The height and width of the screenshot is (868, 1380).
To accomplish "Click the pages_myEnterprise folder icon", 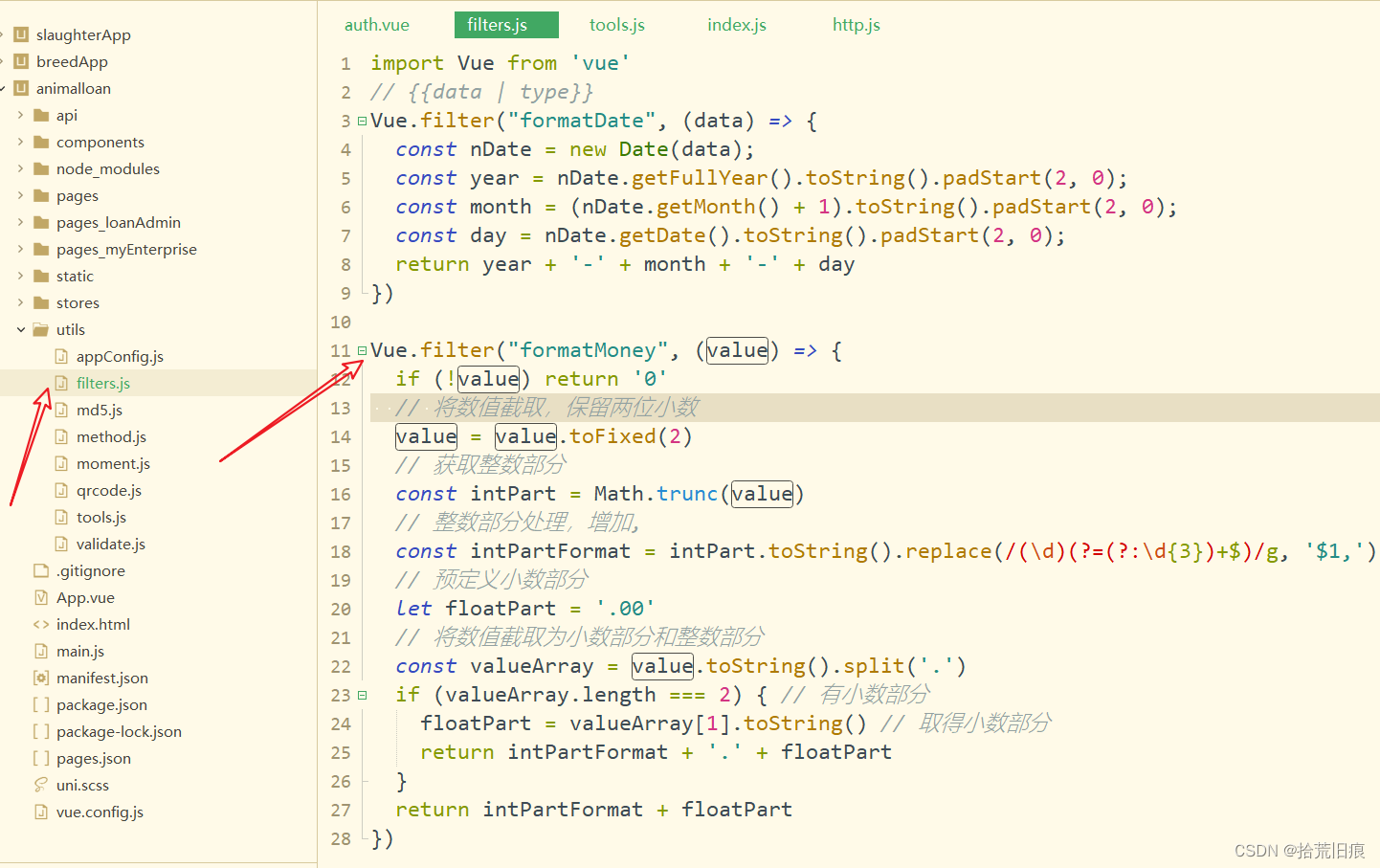I will [41, 249].
